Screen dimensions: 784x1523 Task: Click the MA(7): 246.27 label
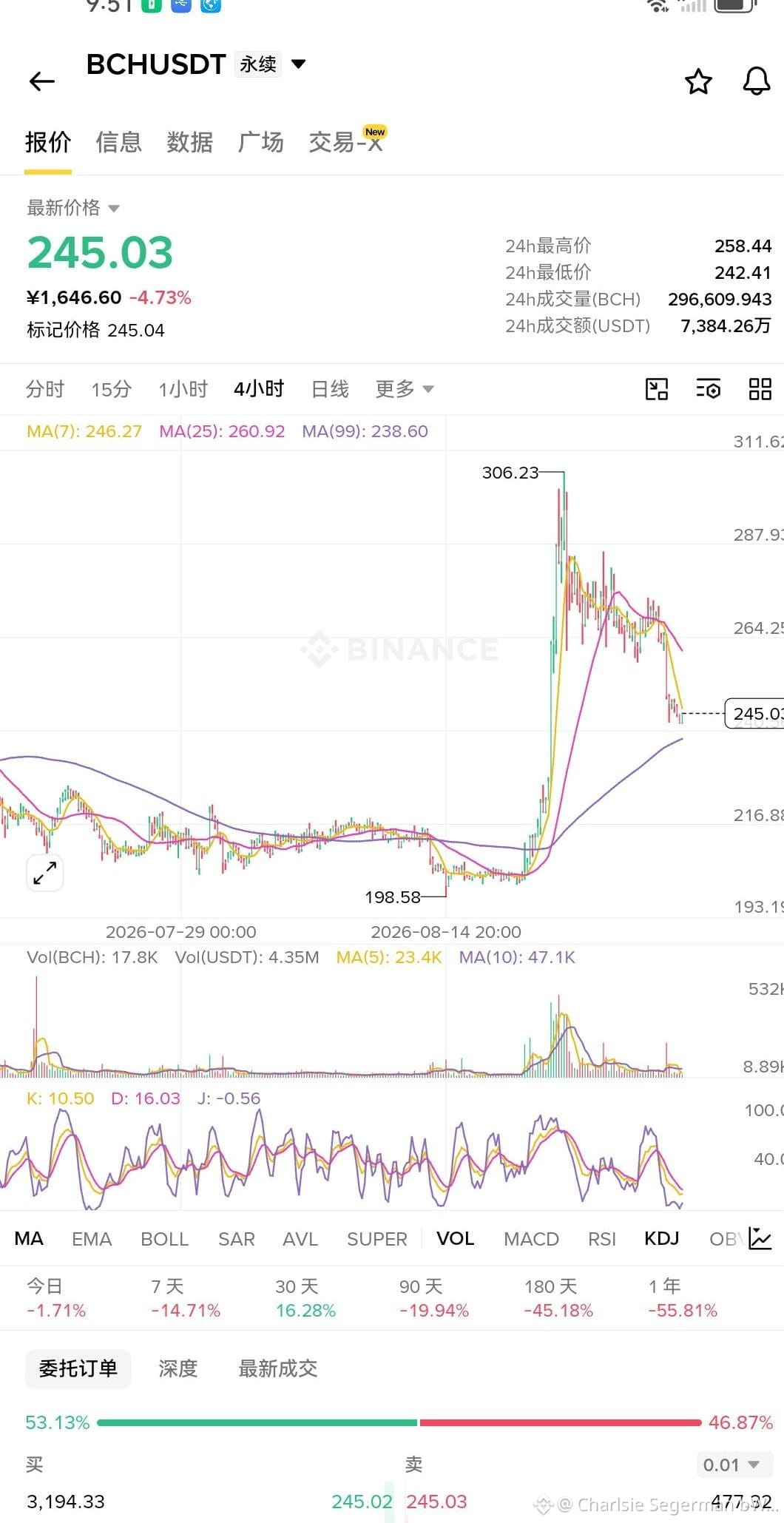tap(84, 431)
